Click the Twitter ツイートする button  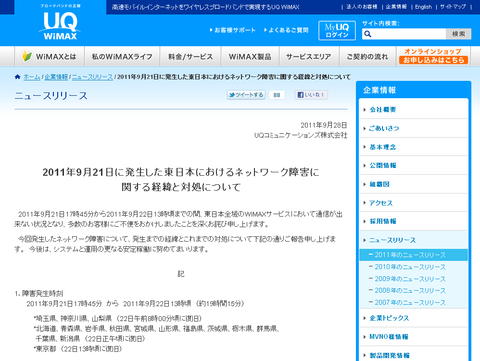(x=246, y=95)
